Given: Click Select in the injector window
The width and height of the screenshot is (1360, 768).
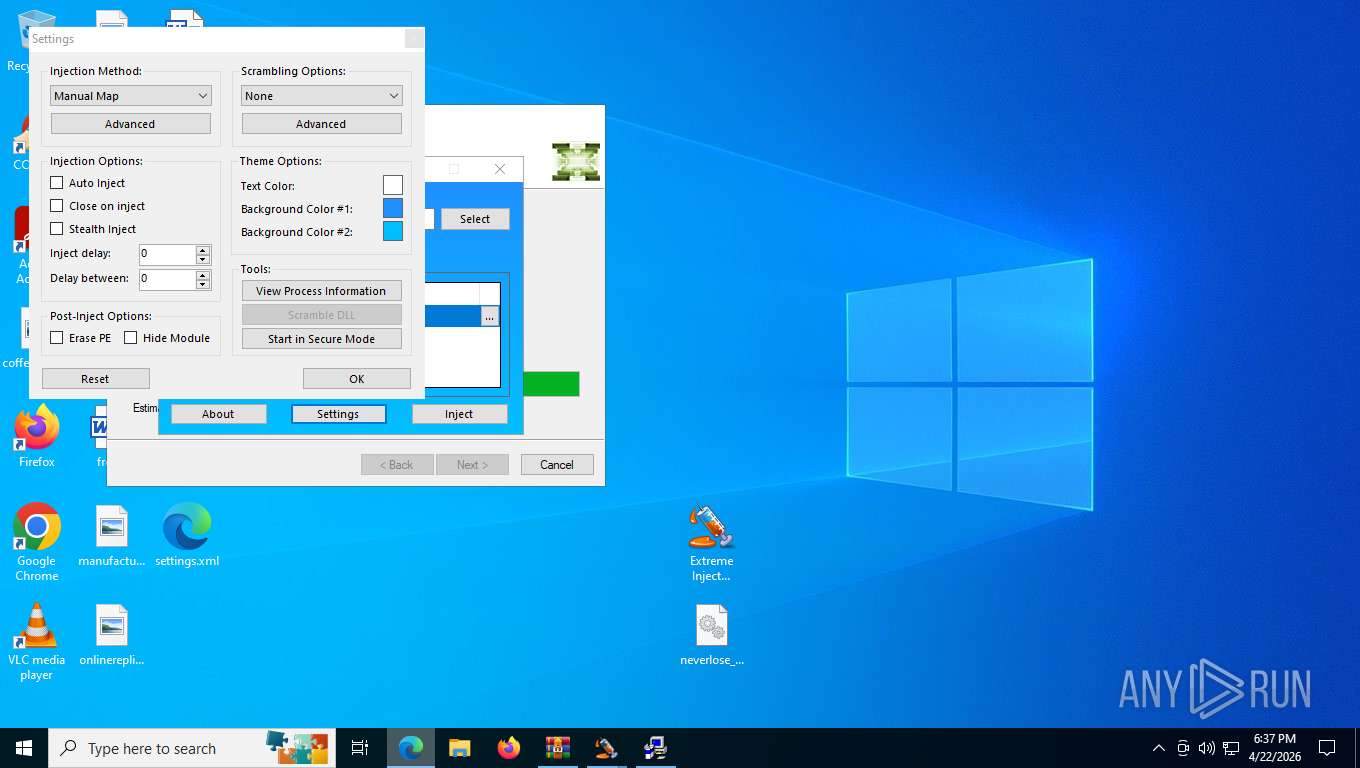Looking at the screenshot, I should tap(475, 219).
